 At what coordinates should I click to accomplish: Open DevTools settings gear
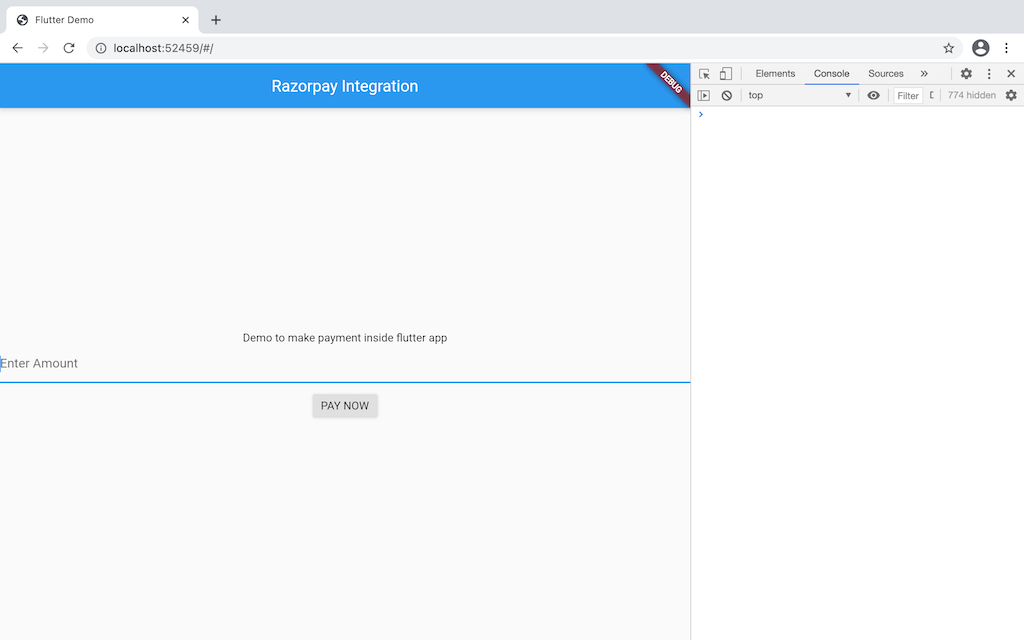pyautogui.click(x=966, y=74)
